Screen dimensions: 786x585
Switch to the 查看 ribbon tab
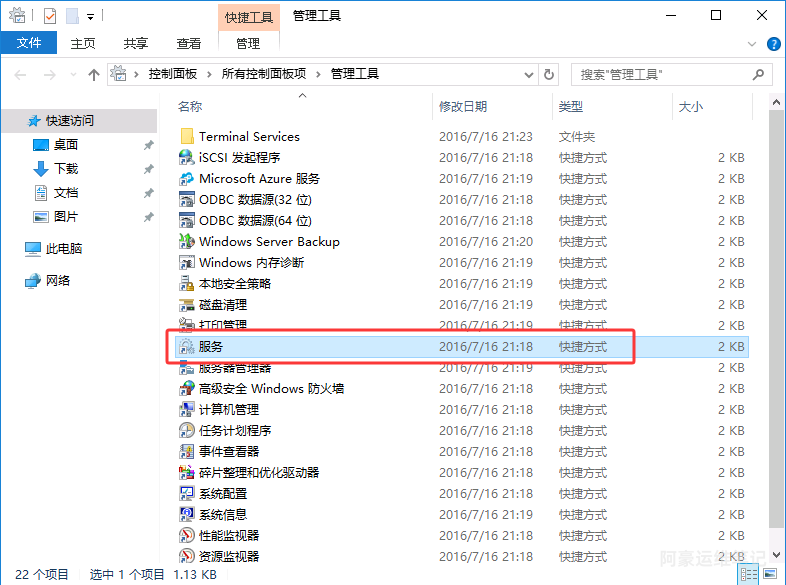click(188, 43)
